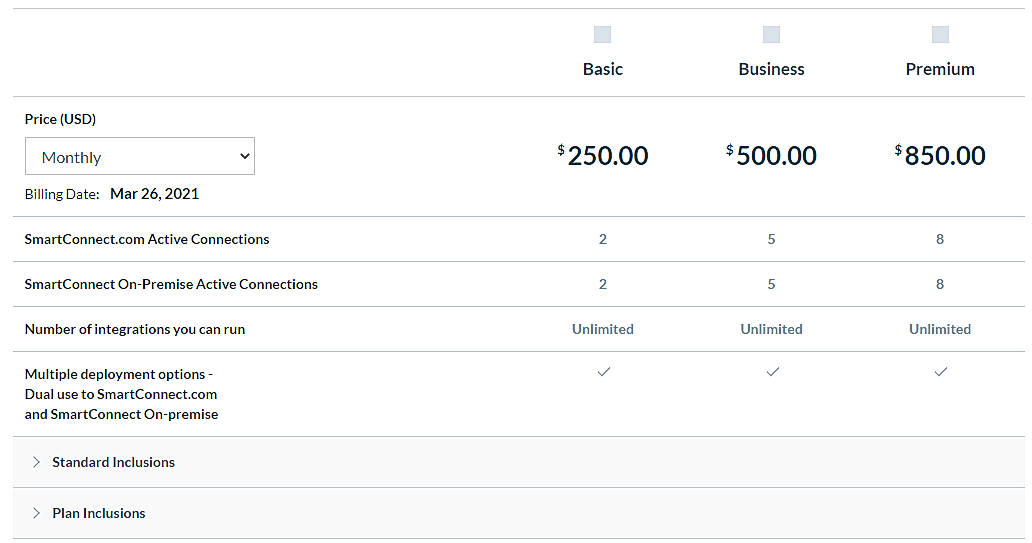Screen dimensions: 1032x543
Task: Click the Multiple deployment options description
Action: point(121,394)
